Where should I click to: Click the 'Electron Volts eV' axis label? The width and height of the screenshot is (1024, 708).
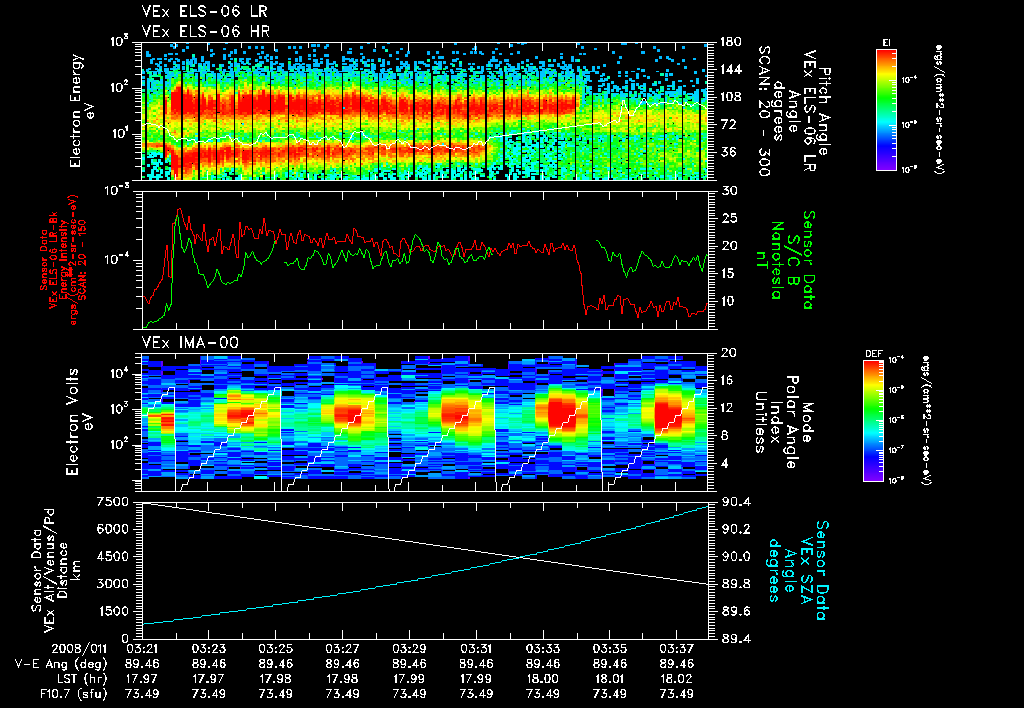coord(78,422)
